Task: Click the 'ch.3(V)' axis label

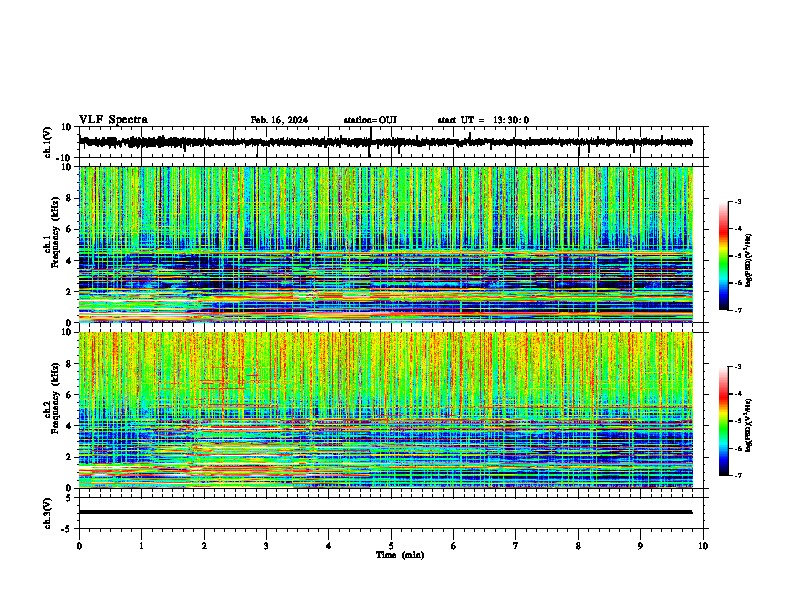Action: (x=47, y=513)
